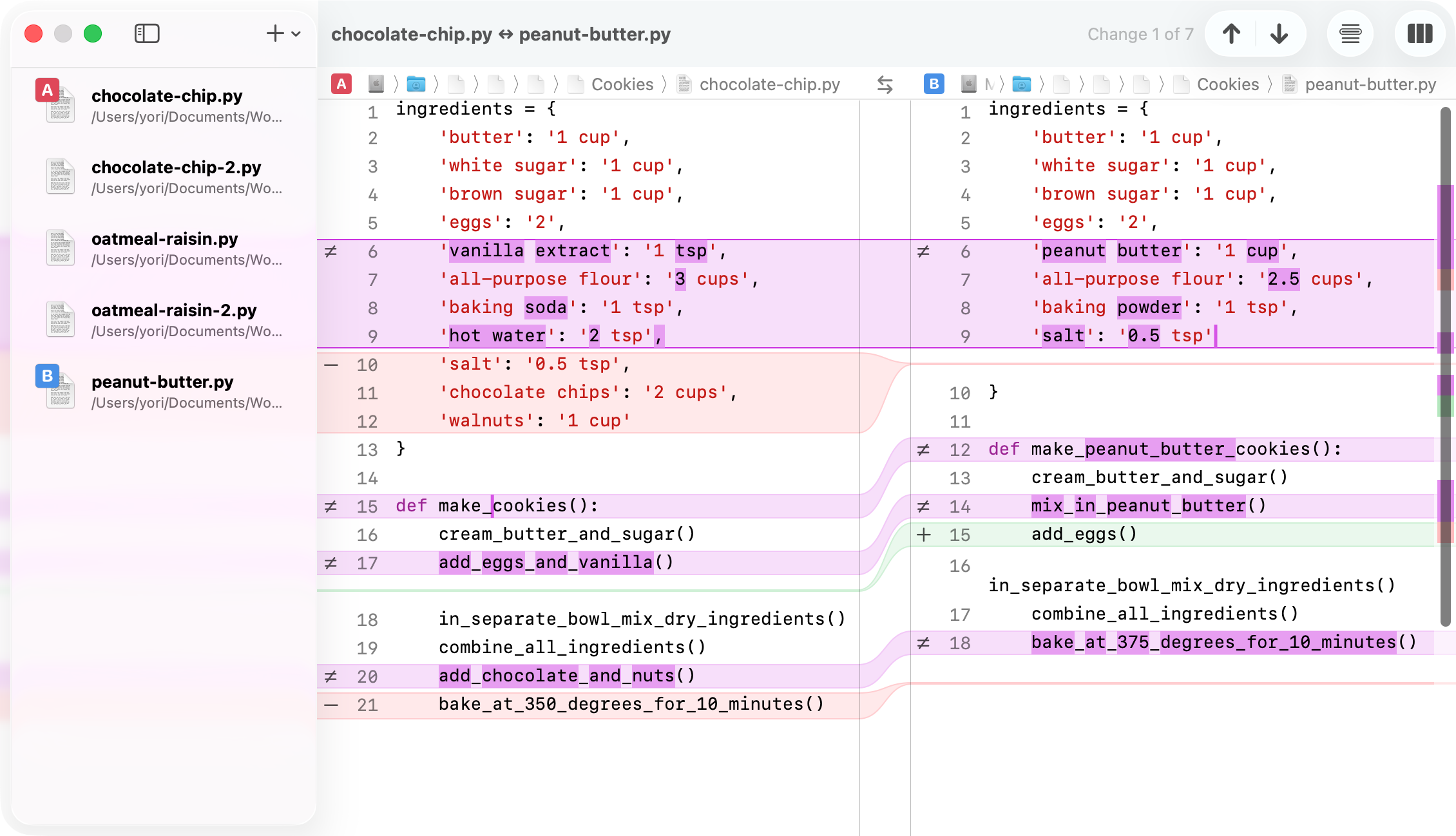Image resolution: width=1456 pixels, height=836 pixels.
Task: Click the green change marker in overview ruler
Action: [1446, 406]
